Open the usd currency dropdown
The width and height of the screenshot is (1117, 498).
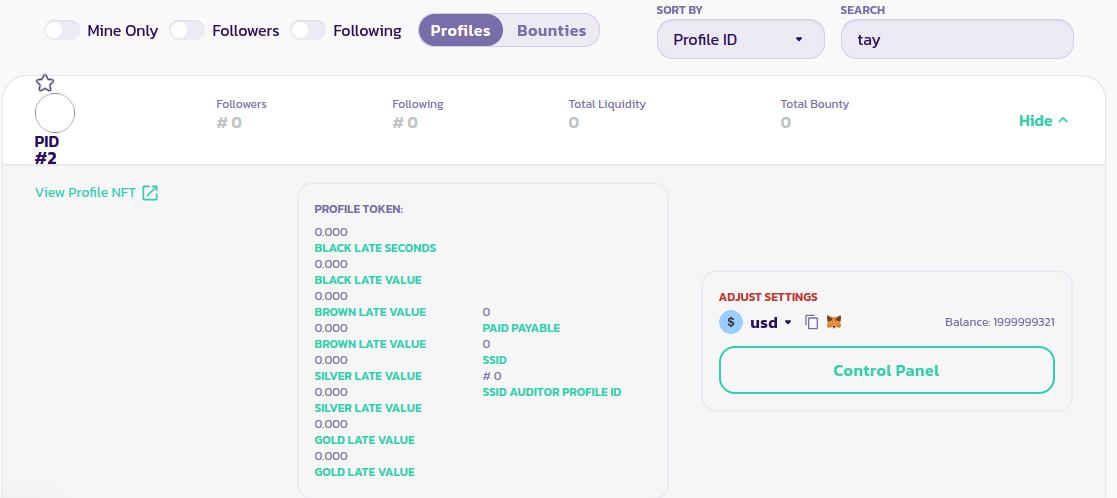point(771,322)
